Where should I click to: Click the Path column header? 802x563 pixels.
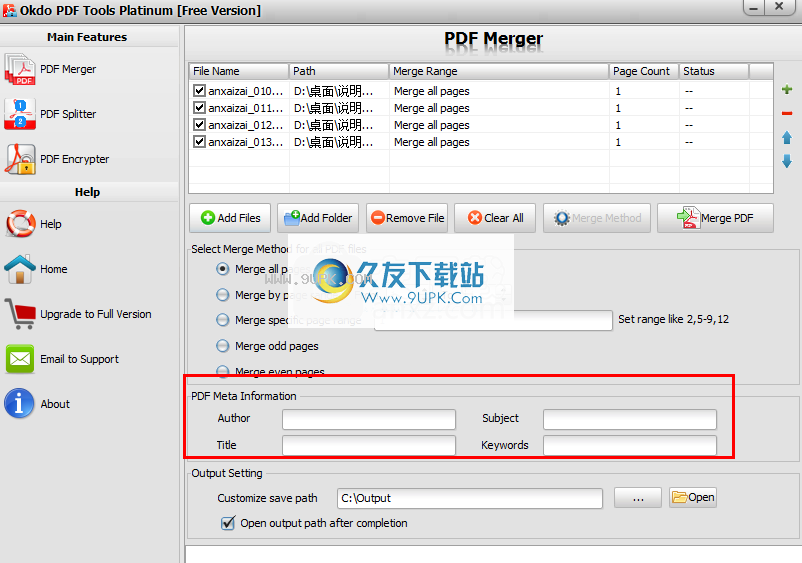[x=339, y=71]
